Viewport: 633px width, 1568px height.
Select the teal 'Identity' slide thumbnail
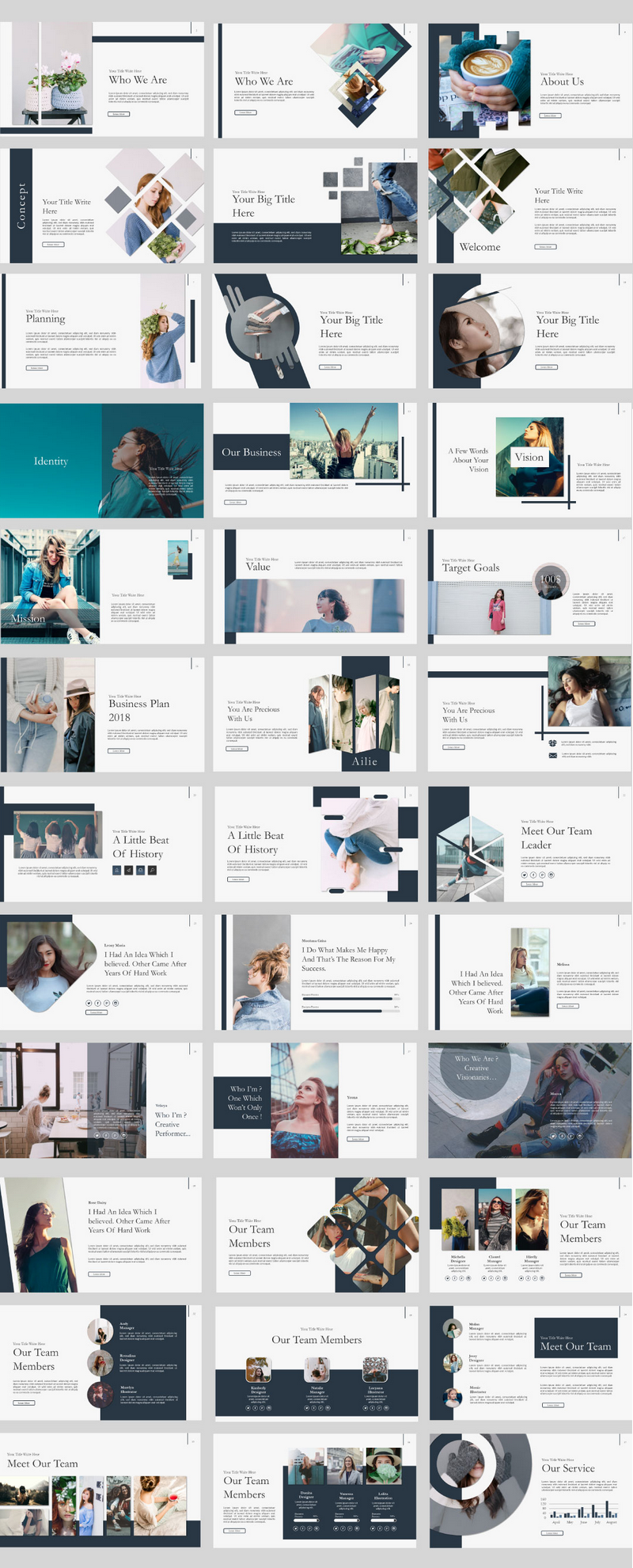point(101,461)
